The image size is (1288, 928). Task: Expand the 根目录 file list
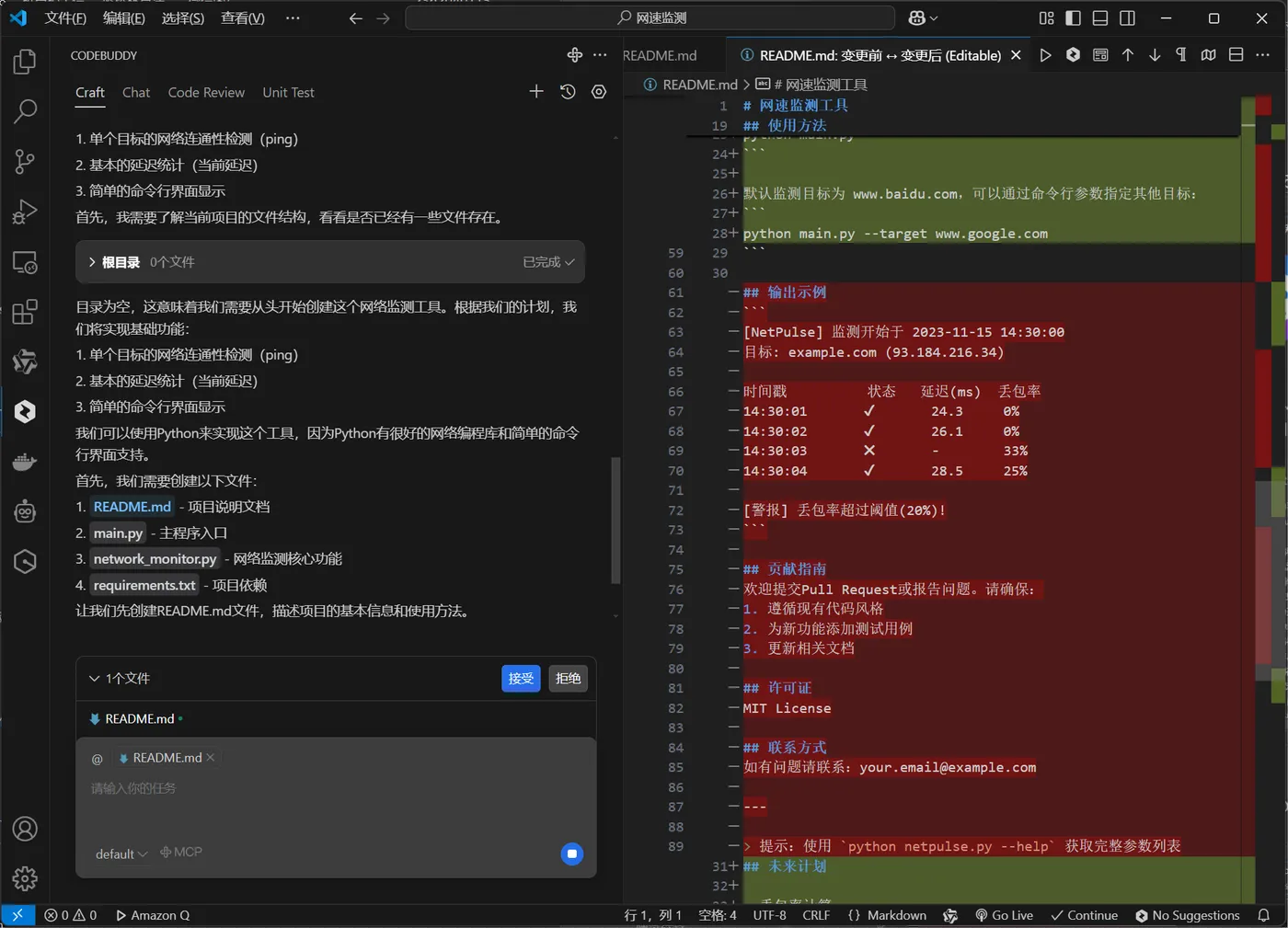(x=92, y=262)
